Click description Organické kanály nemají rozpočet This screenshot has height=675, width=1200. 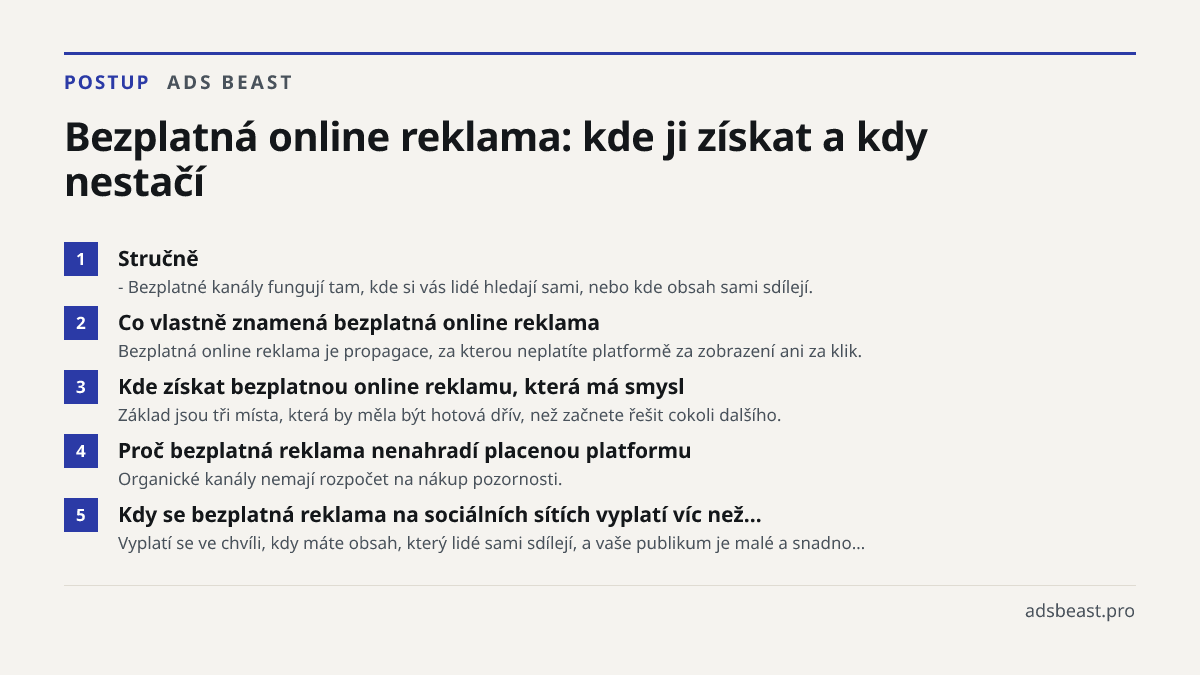tap(340, 479)
